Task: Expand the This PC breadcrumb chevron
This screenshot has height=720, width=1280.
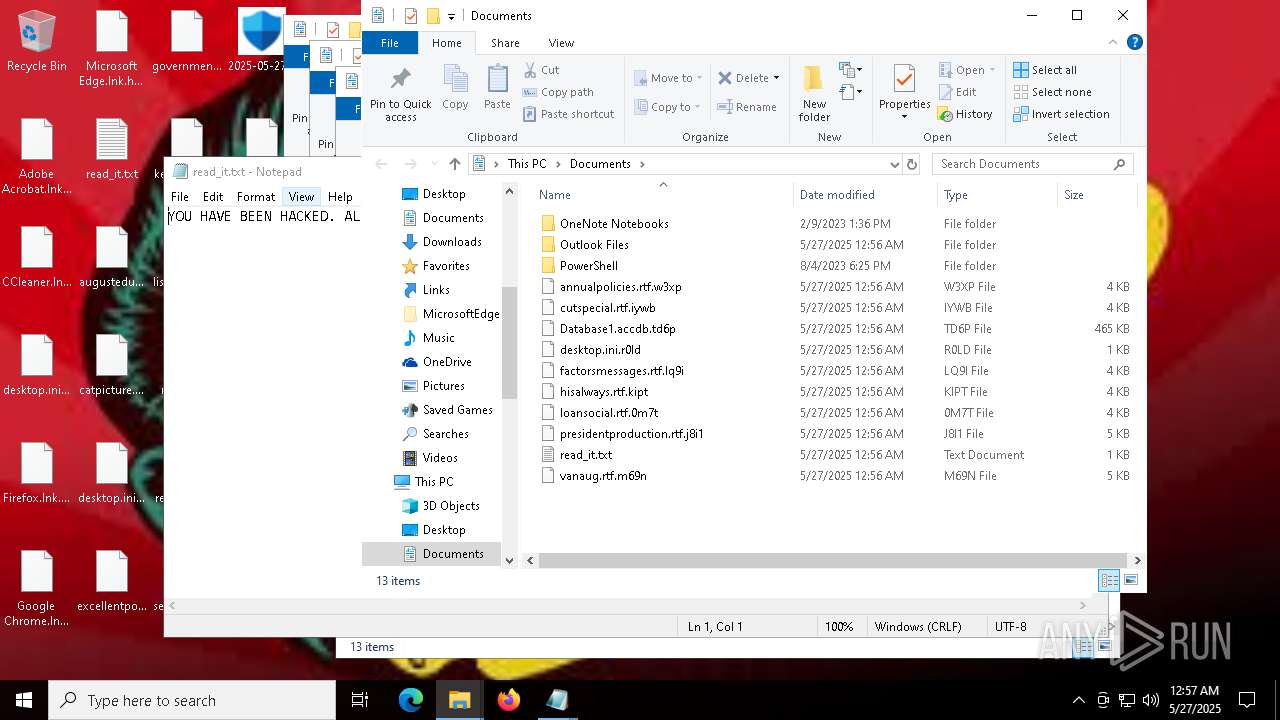Action: click(x=558, y=164)
